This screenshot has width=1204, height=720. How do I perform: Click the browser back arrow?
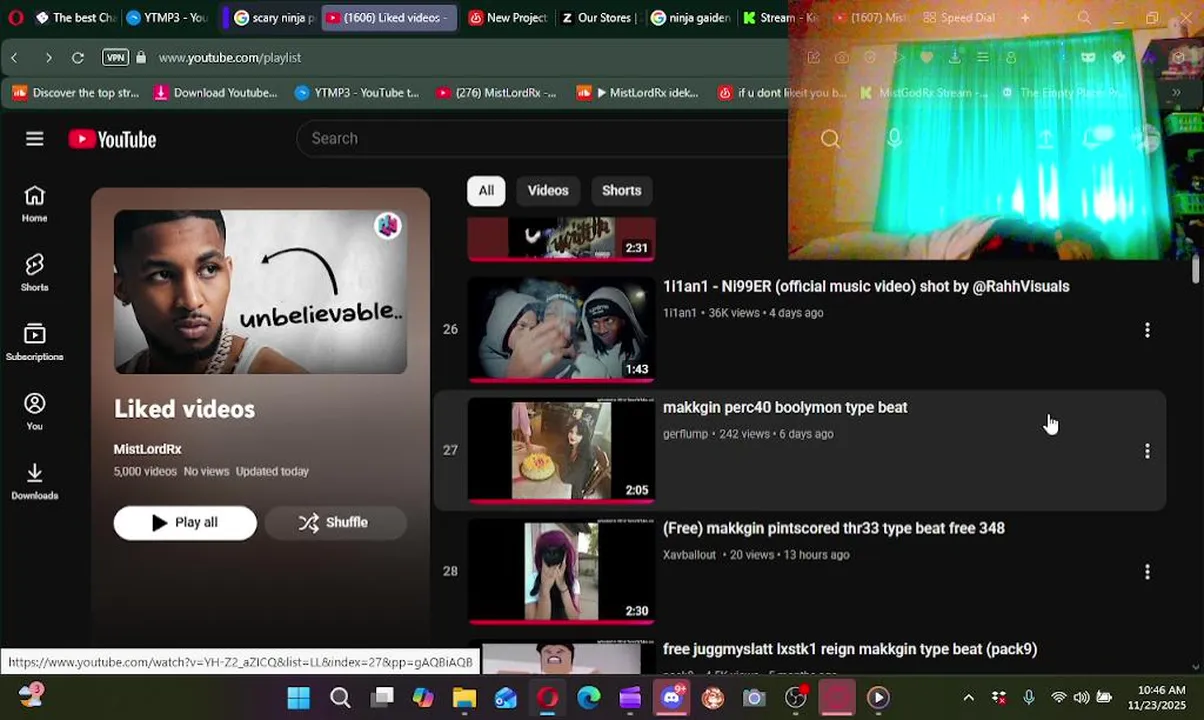15,58
